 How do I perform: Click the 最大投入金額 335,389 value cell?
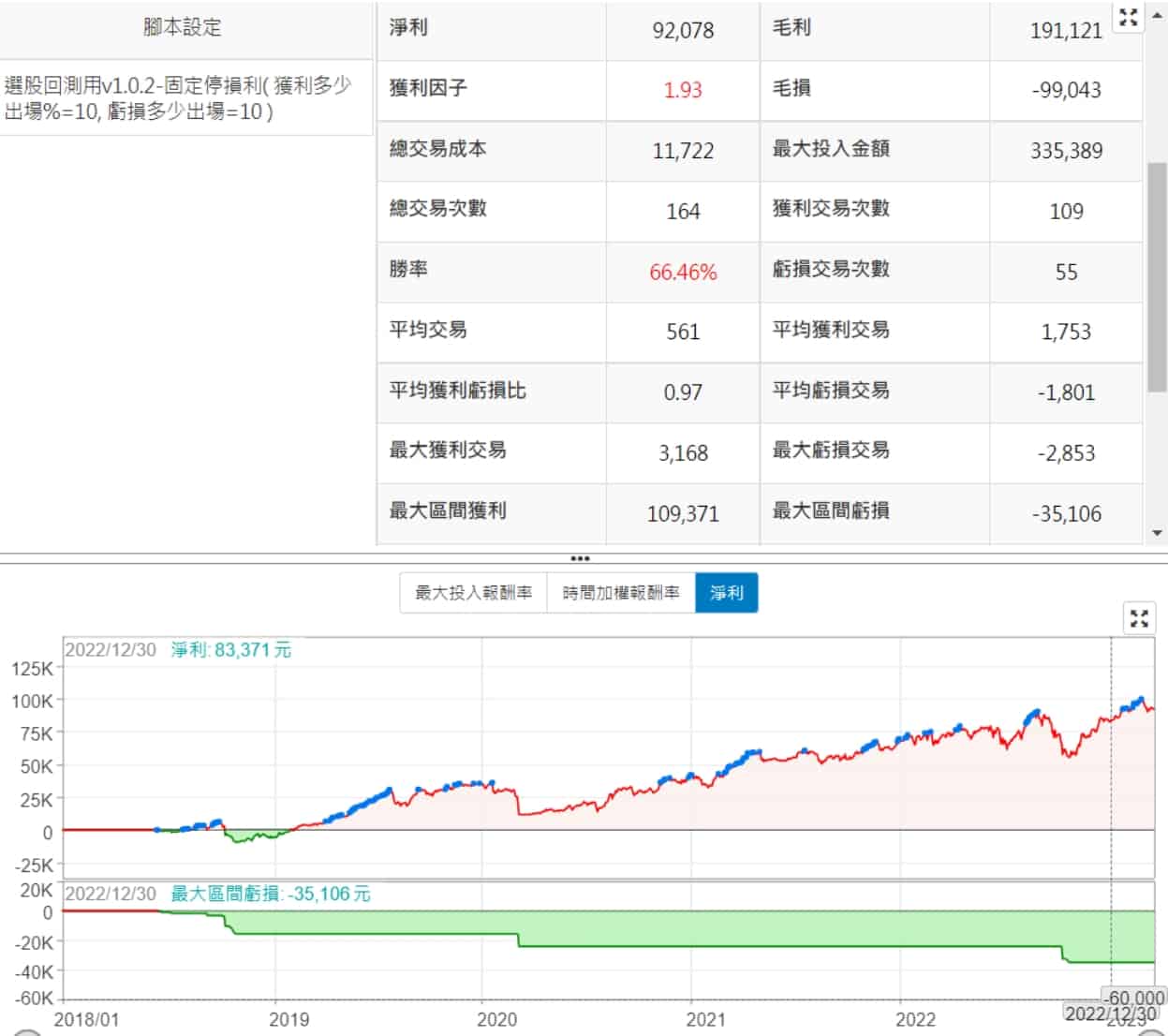1066,151
